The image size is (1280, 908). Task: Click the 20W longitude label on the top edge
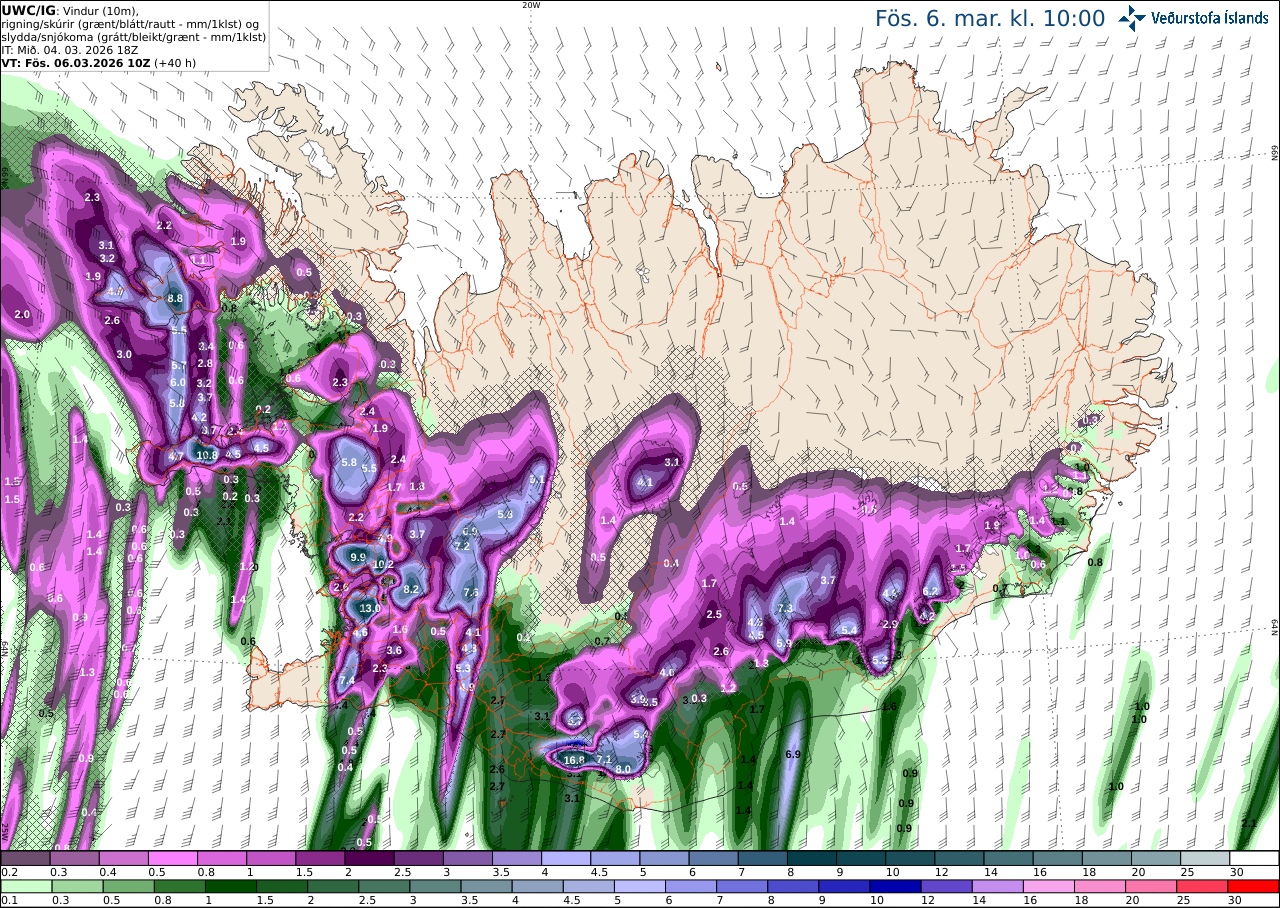(x=531, y=5)
